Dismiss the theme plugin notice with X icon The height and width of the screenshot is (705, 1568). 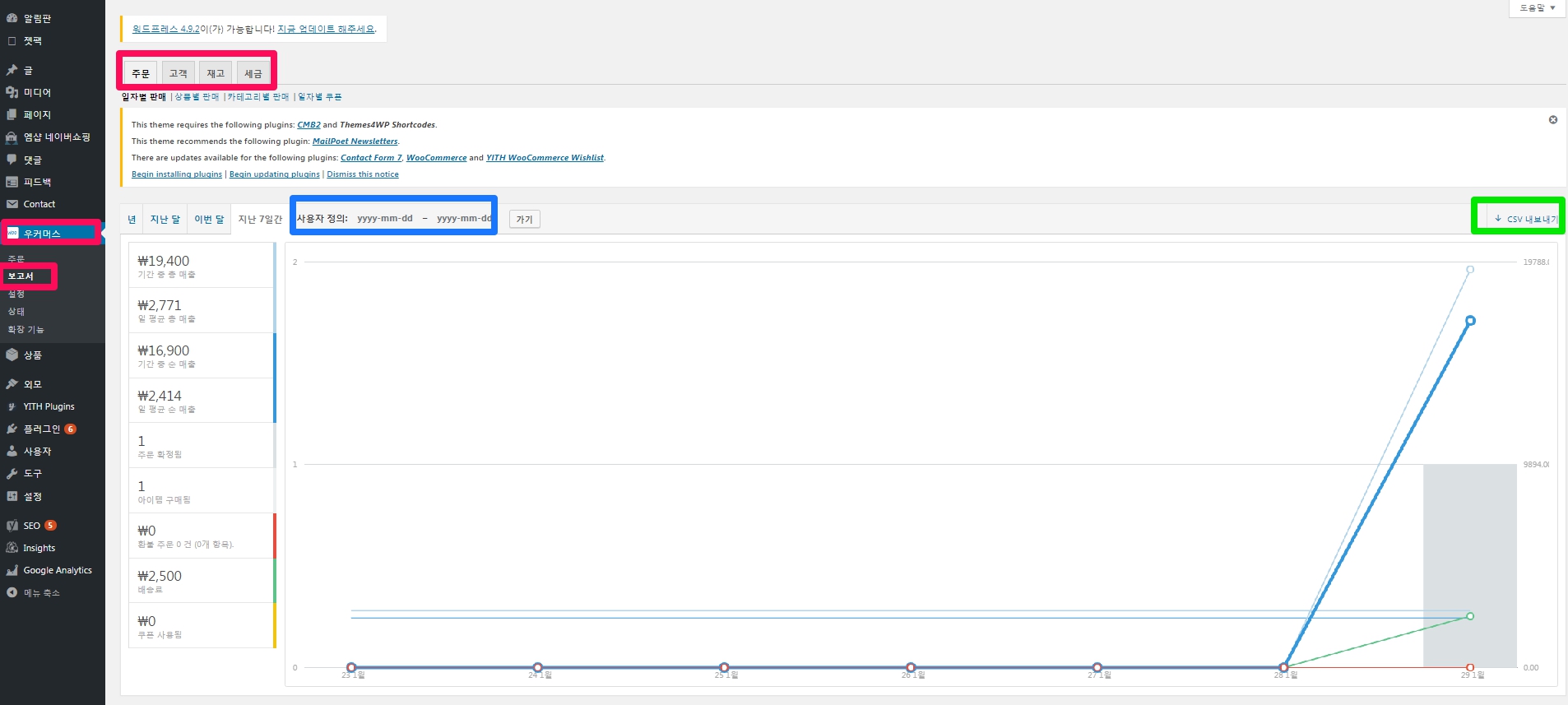[x=1552, y=120]
